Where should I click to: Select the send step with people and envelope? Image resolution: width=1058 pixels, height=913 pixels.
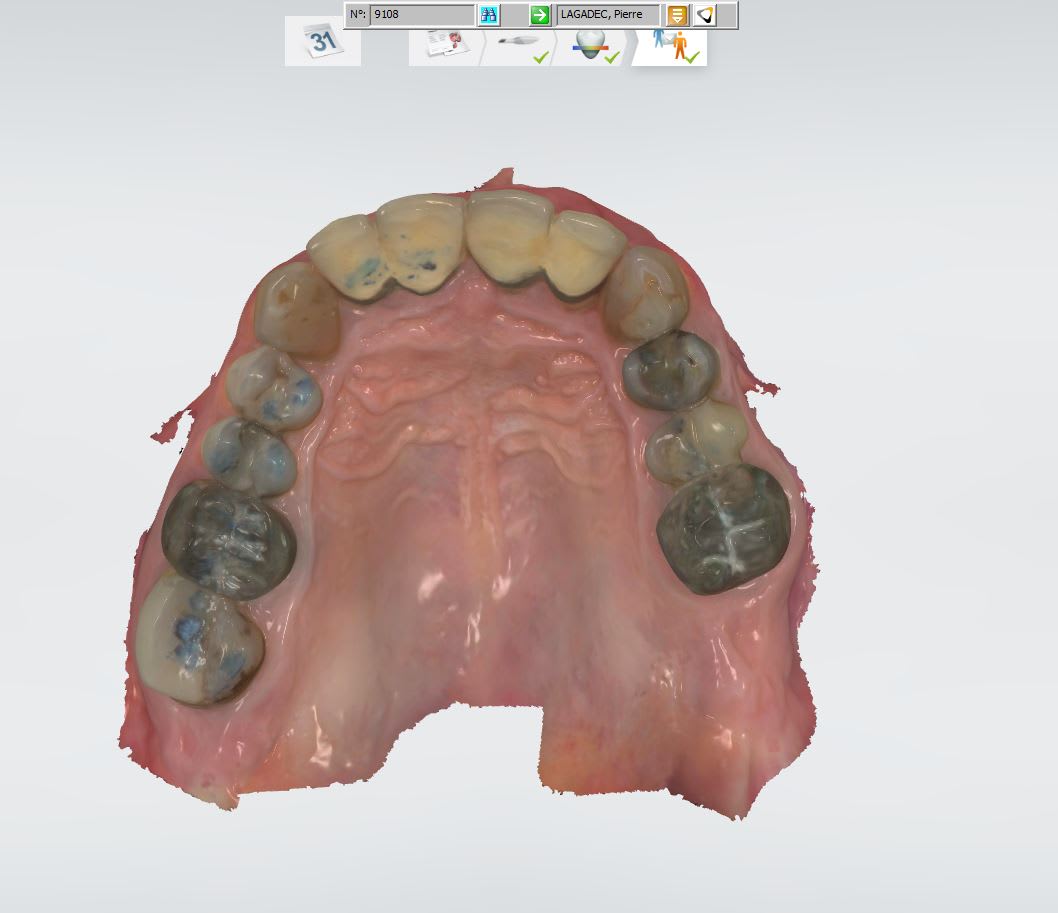pyautogui.click(x=672, y=44)
